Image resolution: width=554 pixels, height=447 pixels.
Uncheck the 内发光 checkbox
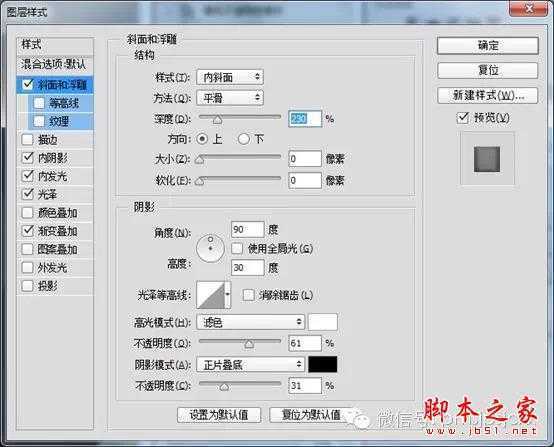28,176
